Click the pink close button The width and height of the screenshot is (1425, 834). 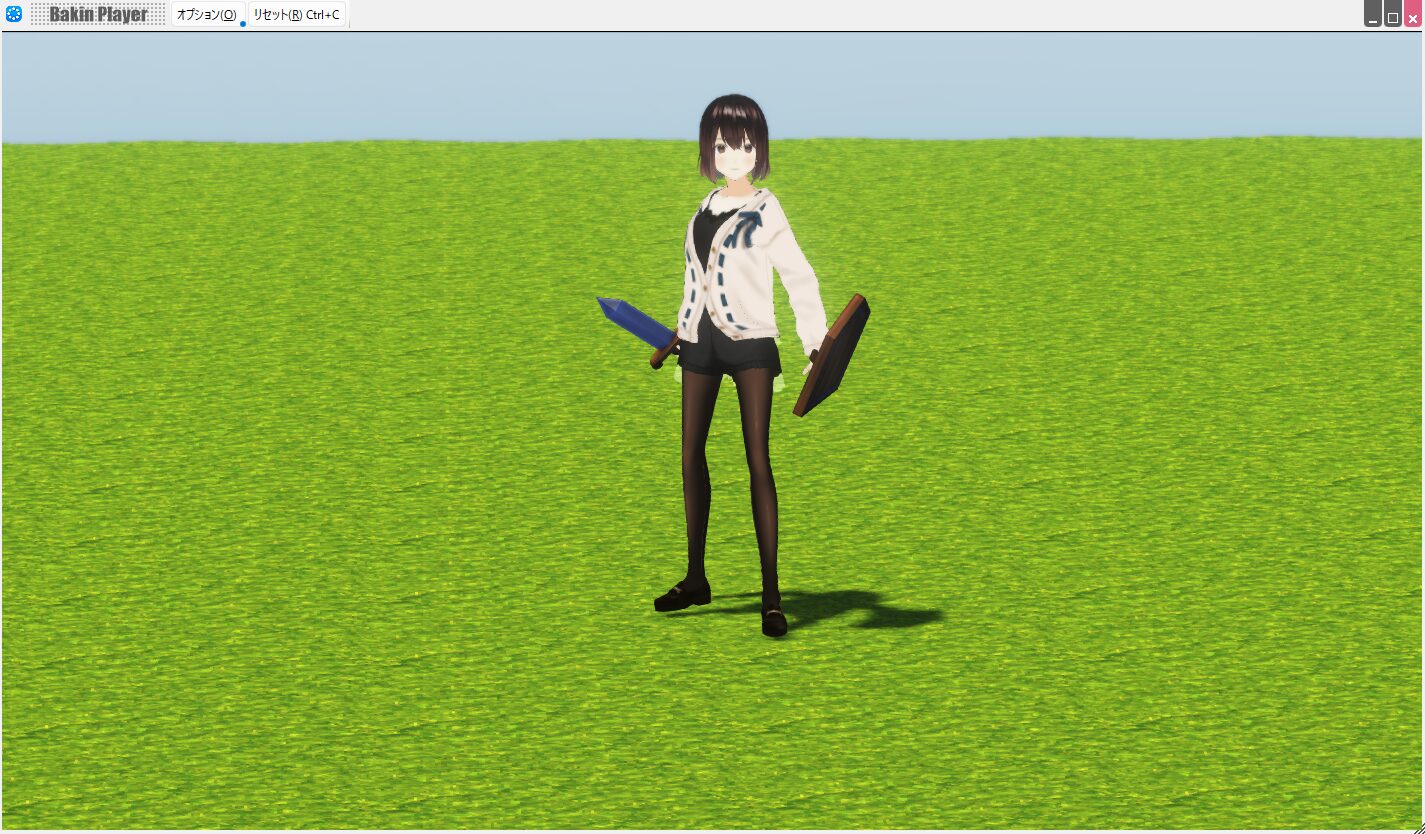click(x=1413, y=17)
